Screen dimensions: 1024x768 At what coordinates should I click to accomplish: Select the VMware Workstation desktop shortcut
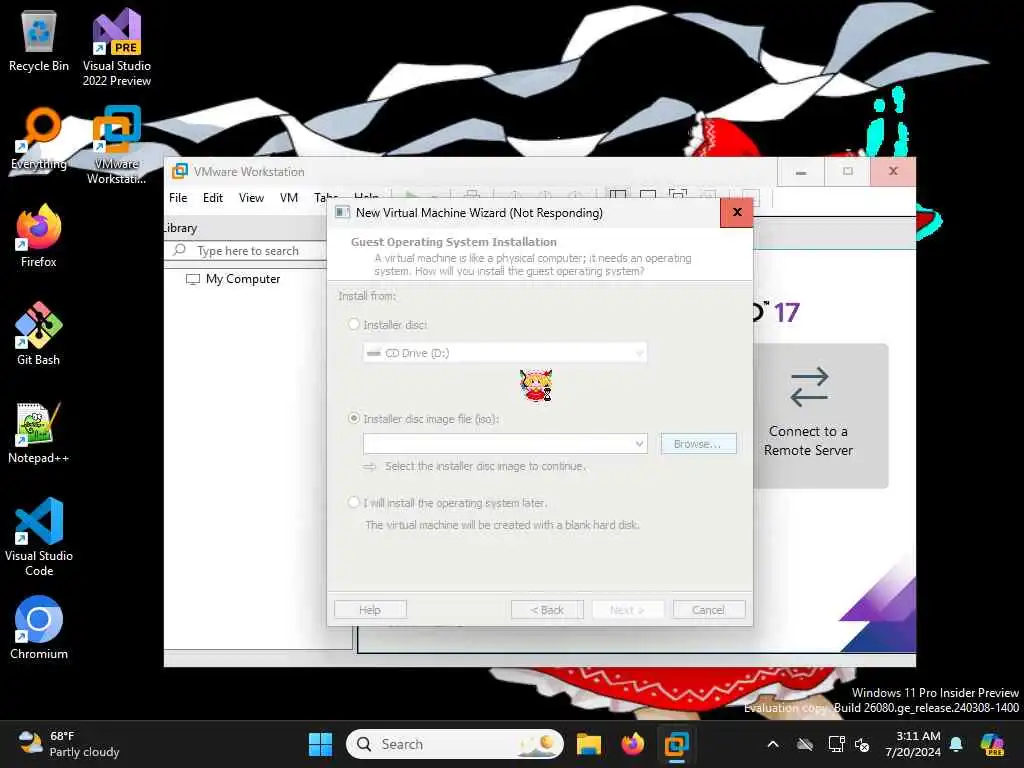coord(117,145)
